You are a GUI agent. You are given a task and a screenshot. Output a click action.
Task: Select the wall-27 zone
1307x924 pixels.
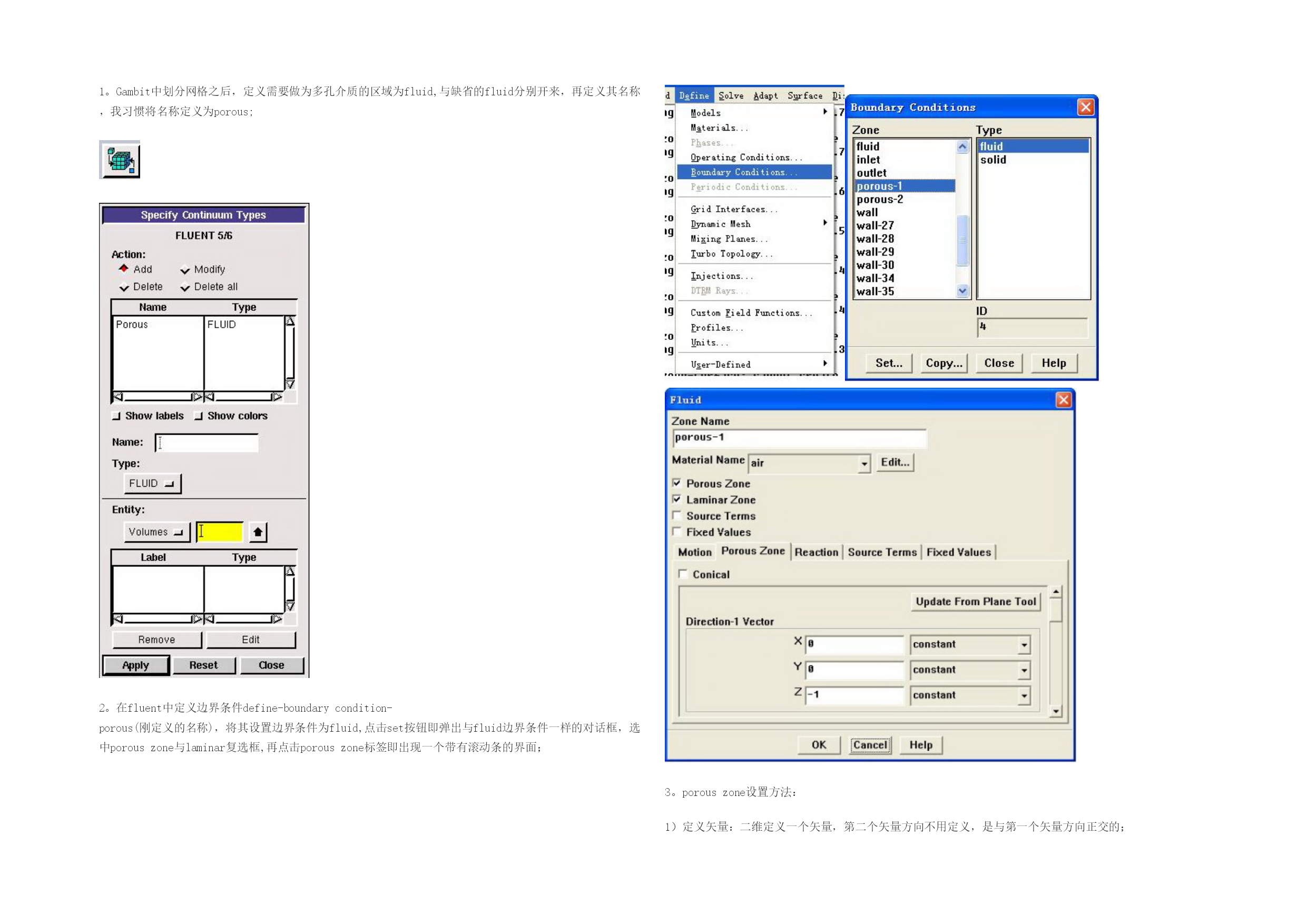click(x=905, y=225)
